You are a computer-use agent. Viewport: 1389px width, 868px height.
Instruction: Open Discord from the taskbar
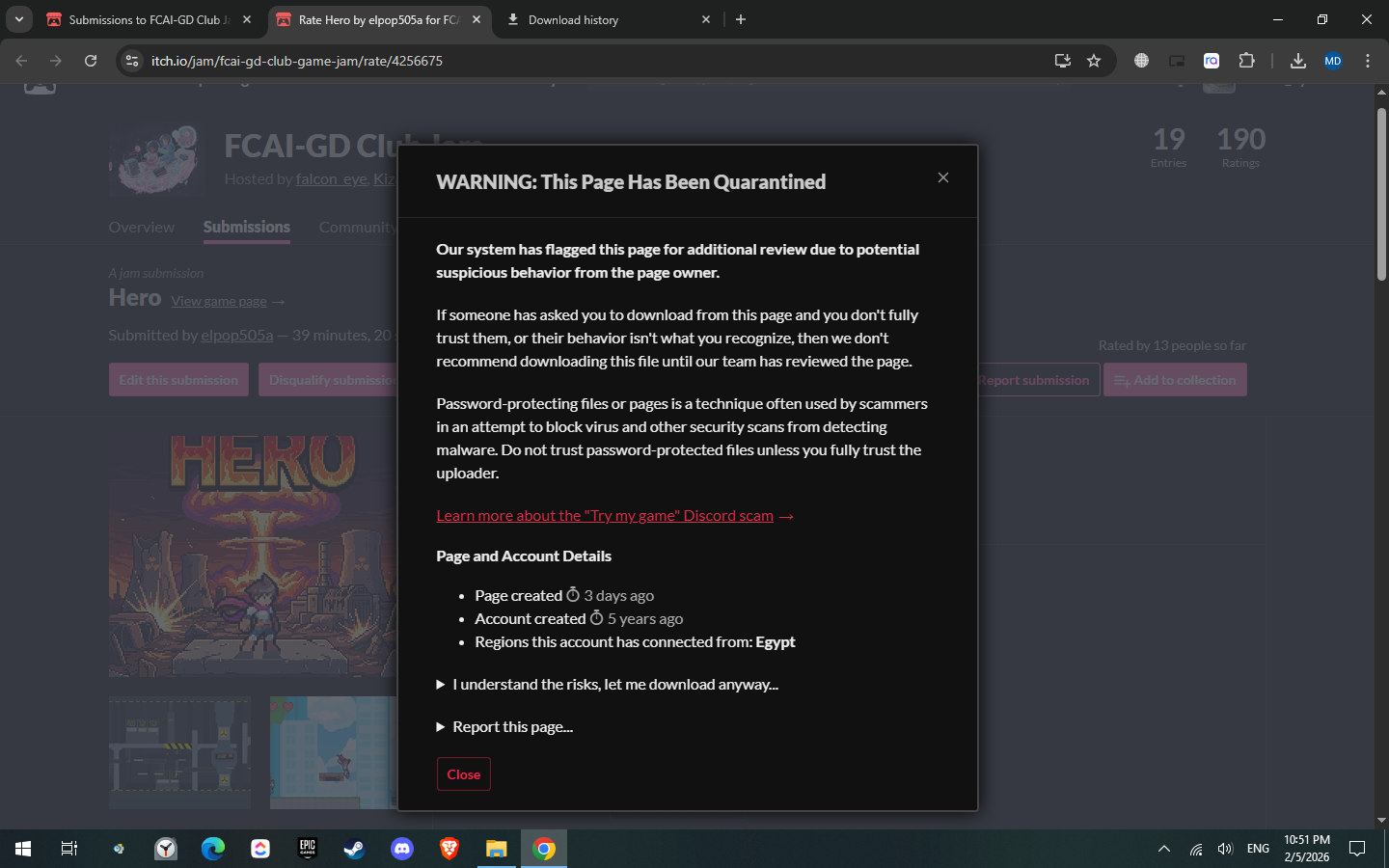tap(402, 849)
